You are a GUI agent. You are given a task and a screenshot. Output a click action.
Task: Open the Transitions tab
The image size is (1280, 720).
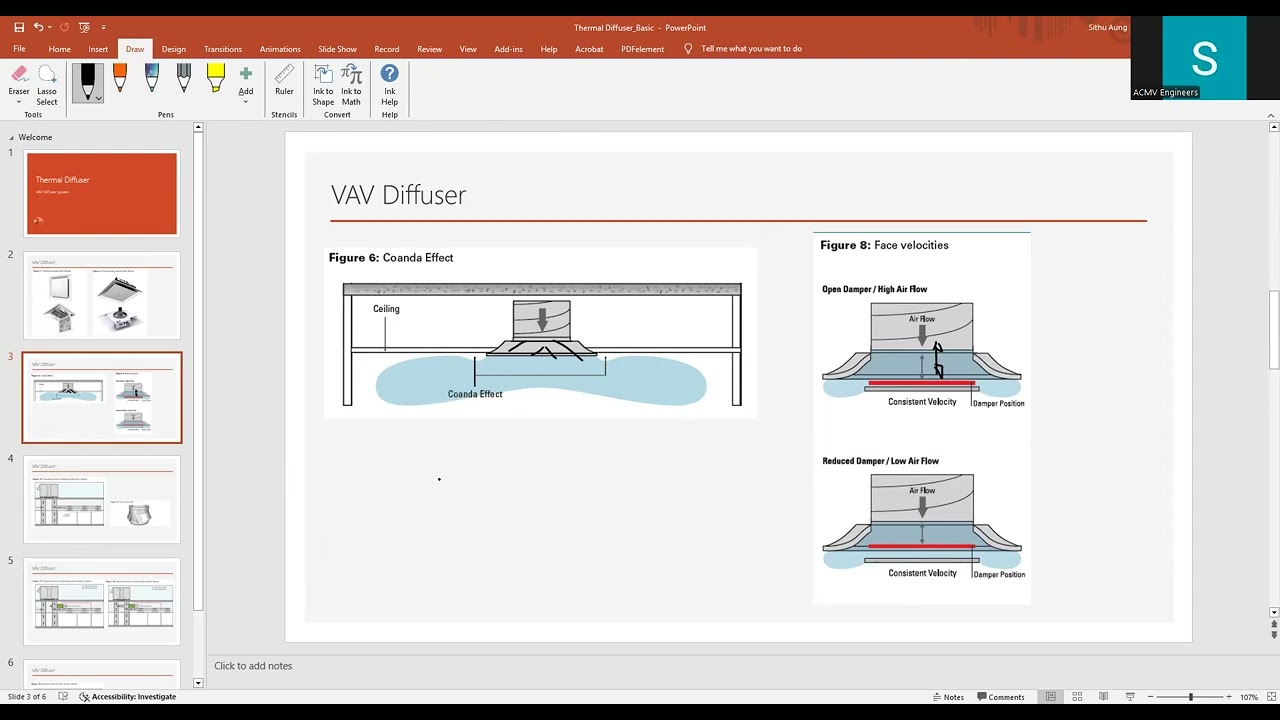(223, 49)
